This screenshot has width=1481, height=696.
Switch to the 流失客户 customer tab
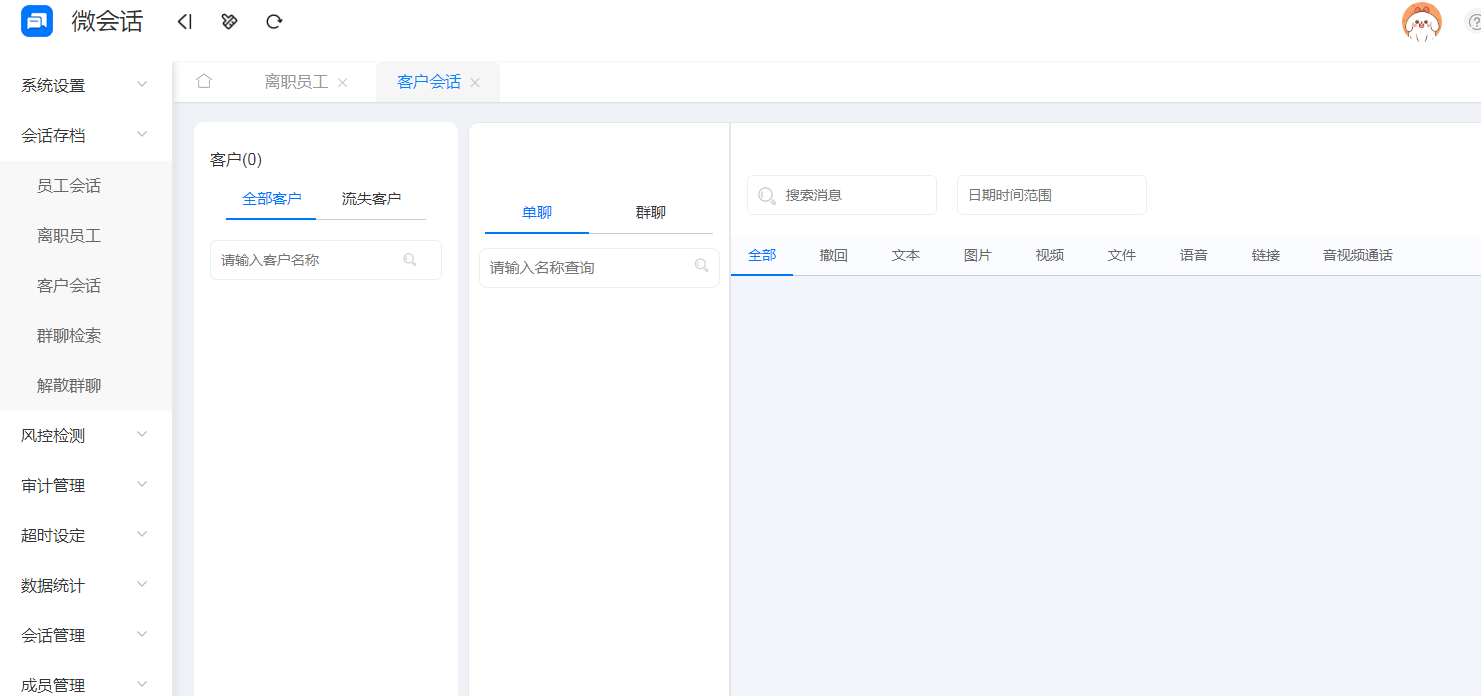(x=371, y=199)
